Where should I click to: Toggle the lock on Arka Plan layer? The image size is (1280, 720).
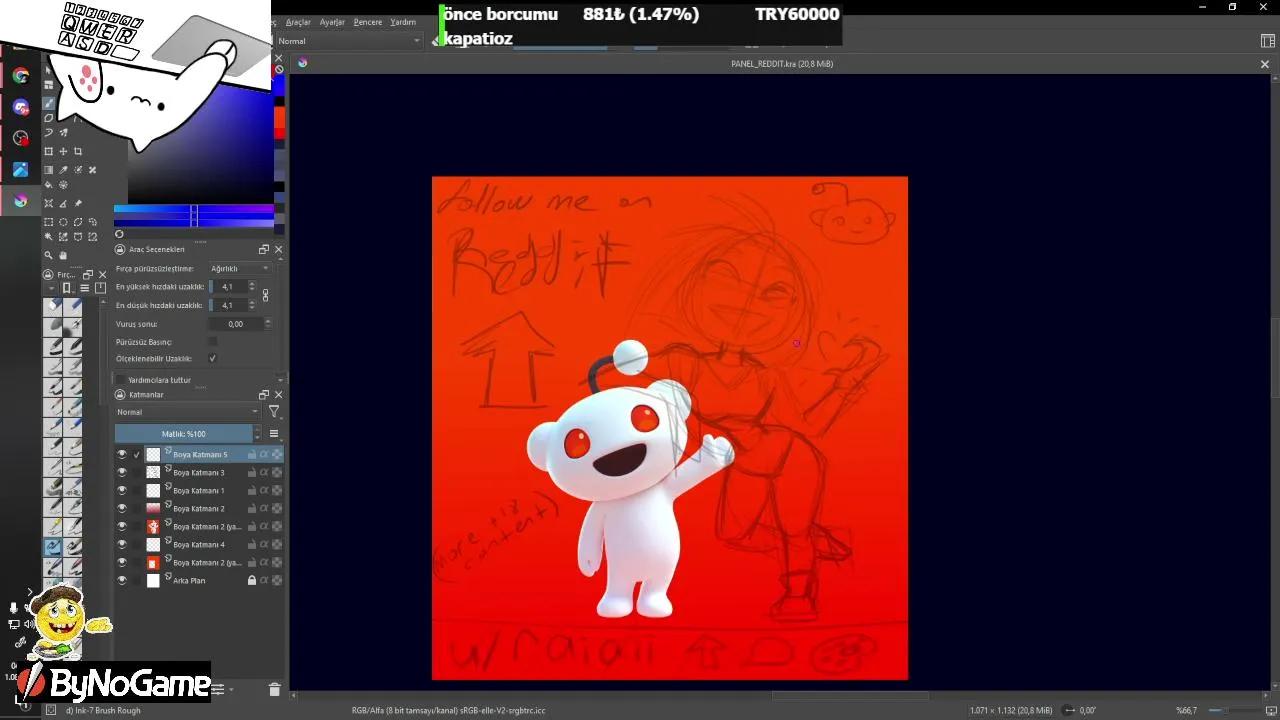[252, 580]
